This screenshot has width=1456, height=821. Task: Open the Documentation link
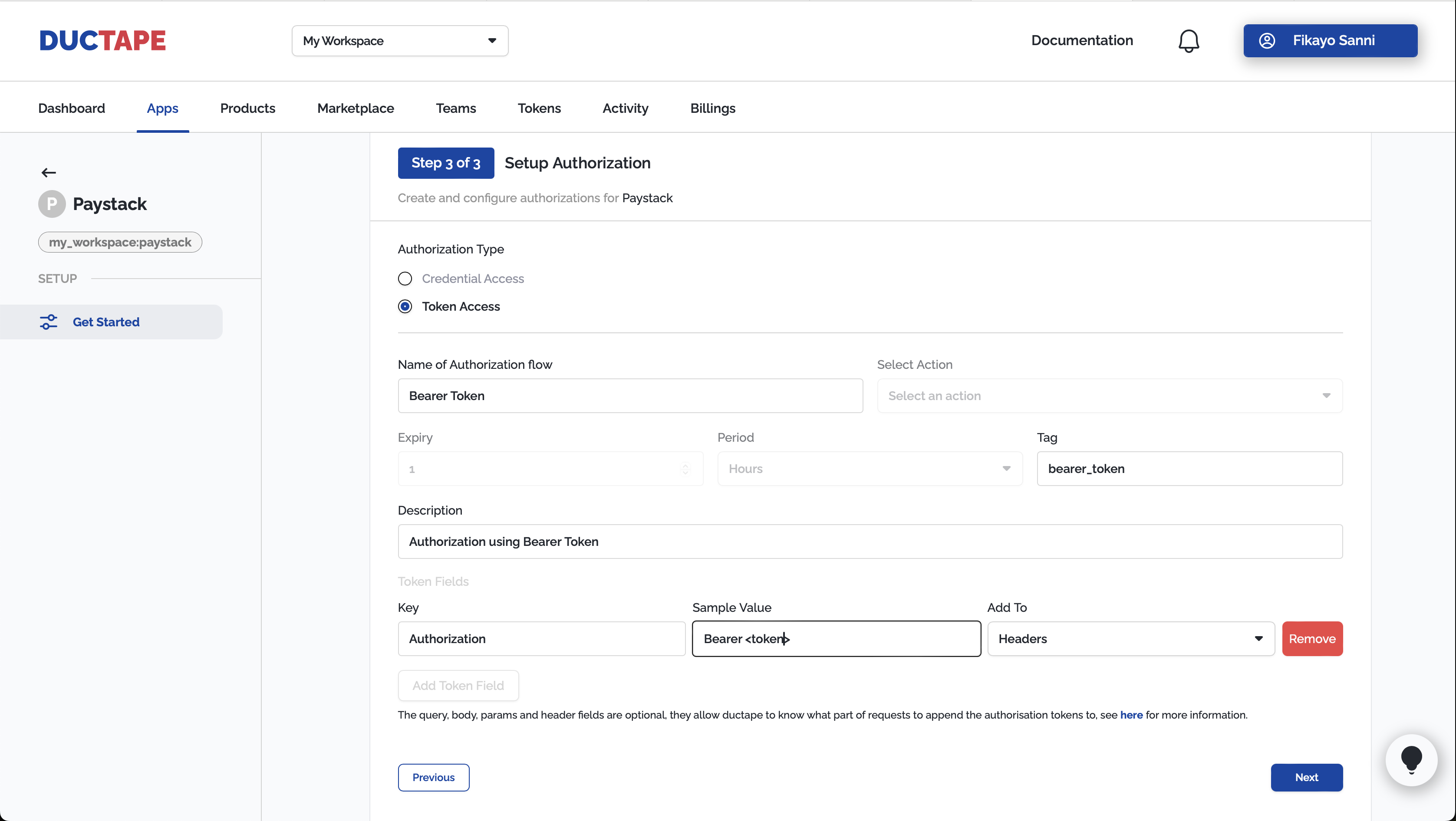pyautogui.click(x=1082, y=41)
